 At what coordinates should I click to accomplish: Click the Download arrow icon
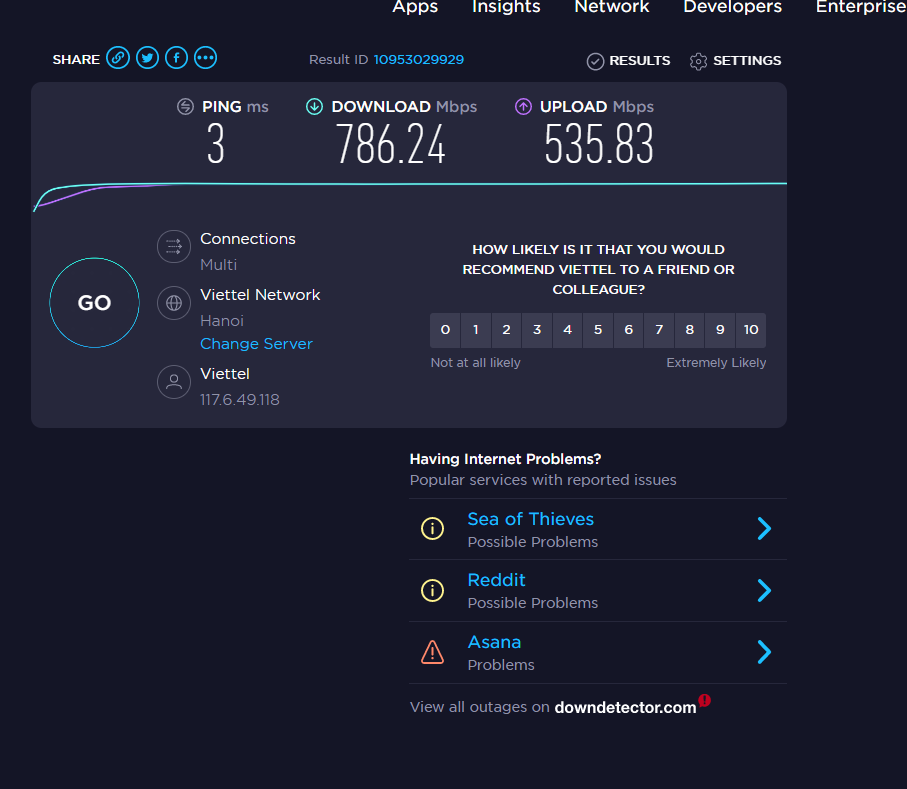point(314,106)
